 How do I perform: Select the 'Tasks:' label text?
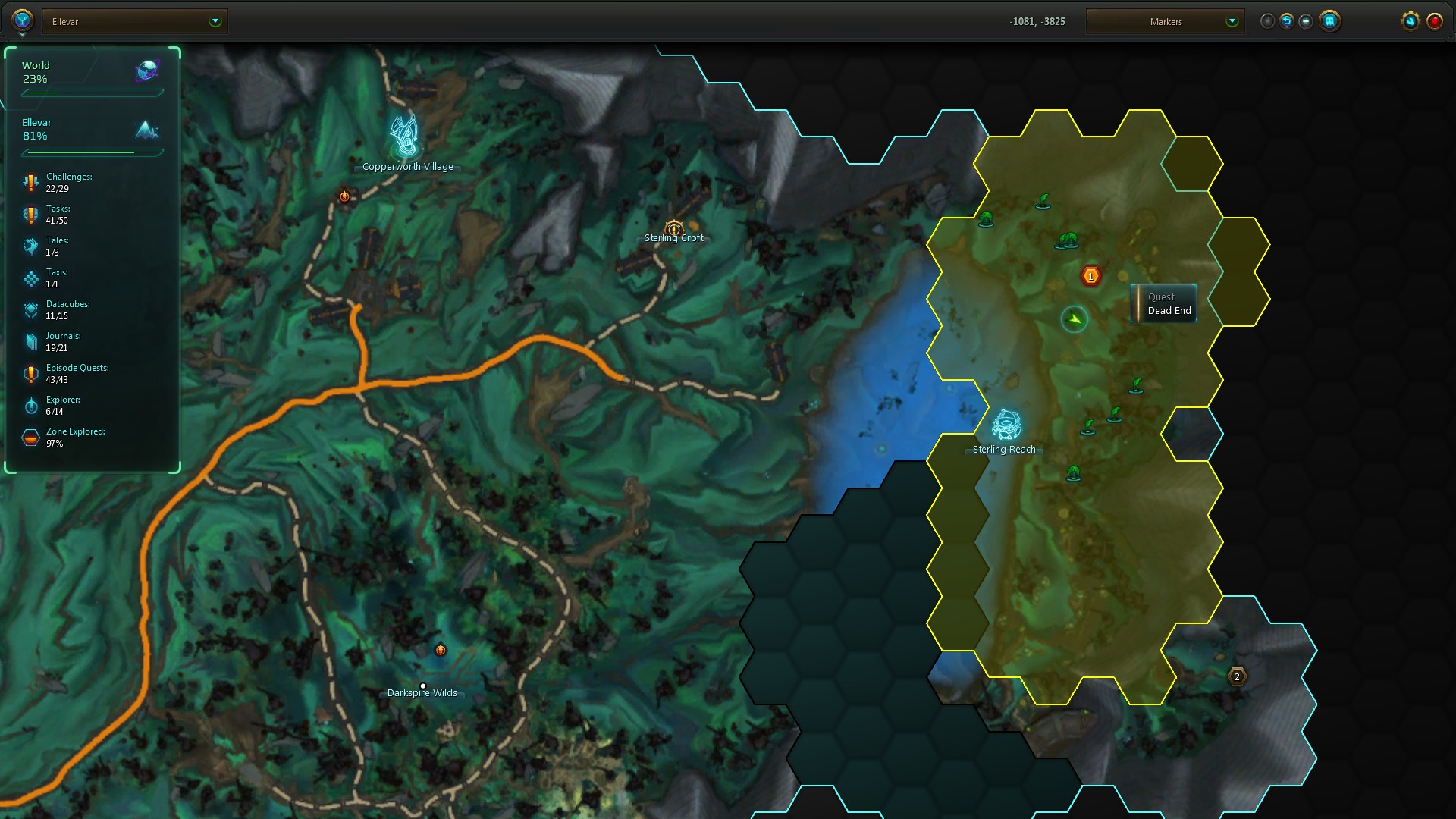click(x=58, y=209)
